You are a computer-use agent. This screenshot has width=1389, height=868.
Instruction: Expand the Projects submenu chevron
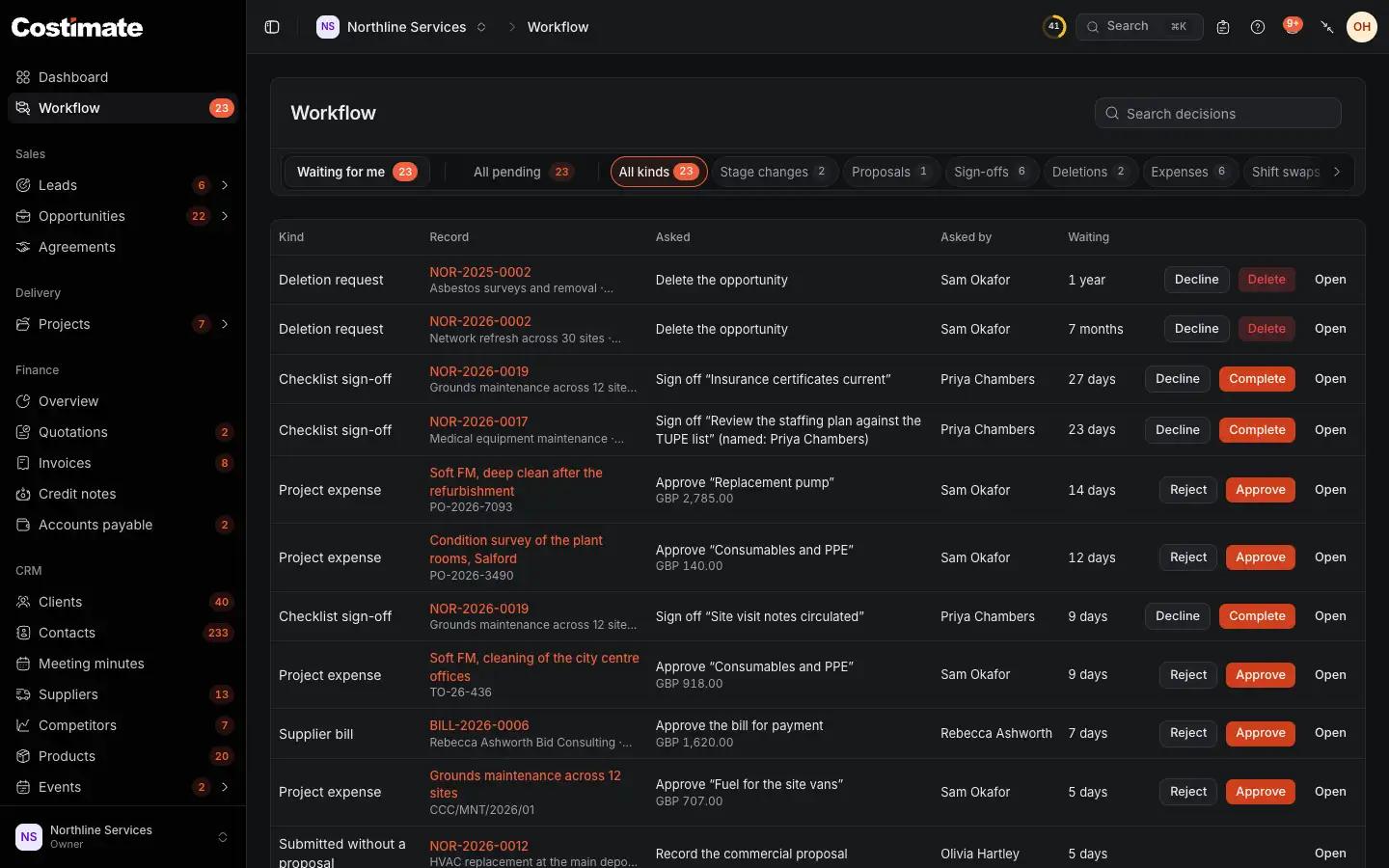point(225,324)
